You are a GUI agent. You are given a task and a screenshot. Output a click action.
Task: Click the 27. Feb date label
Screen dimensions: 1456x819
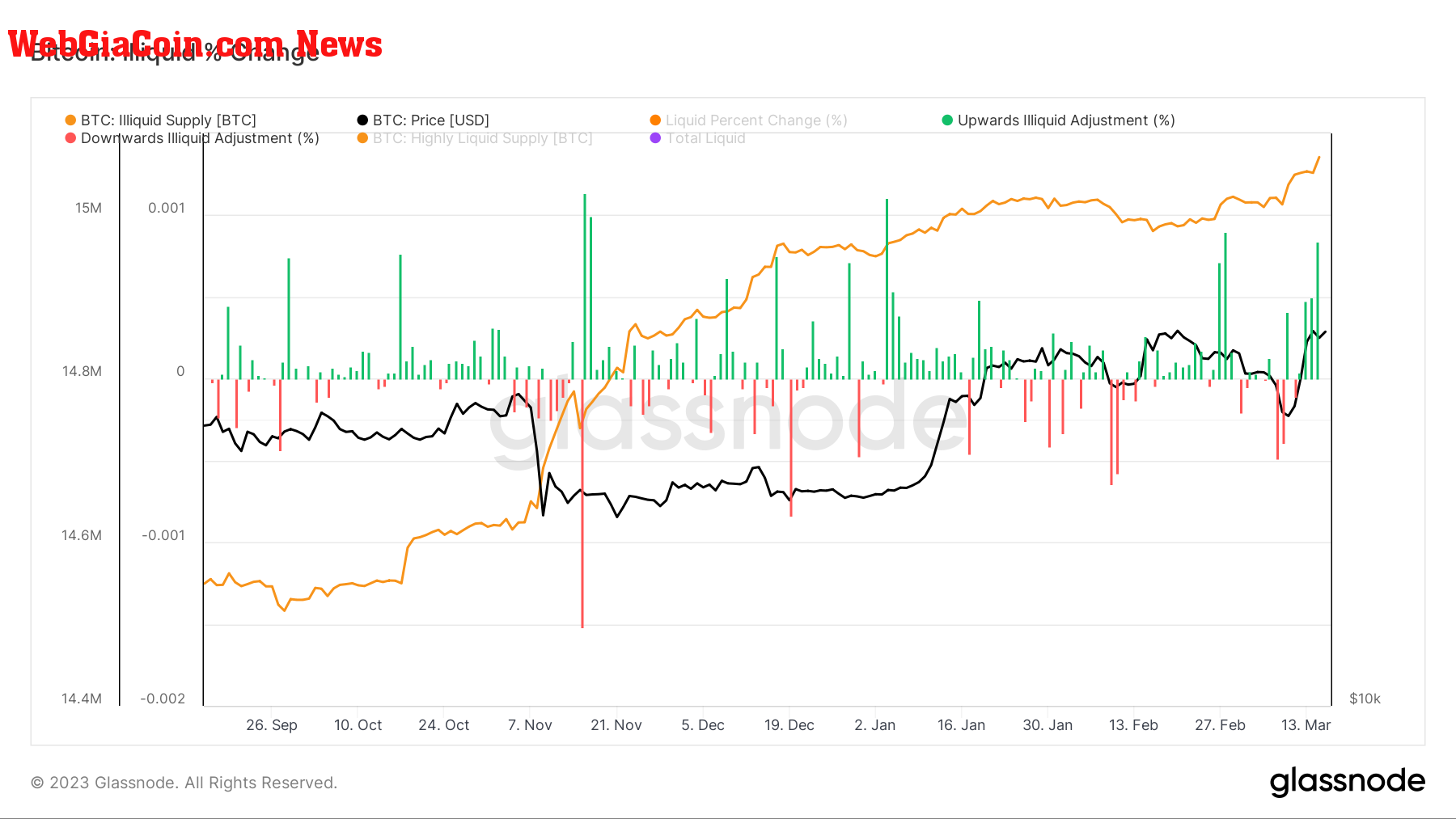[1220, 725]
